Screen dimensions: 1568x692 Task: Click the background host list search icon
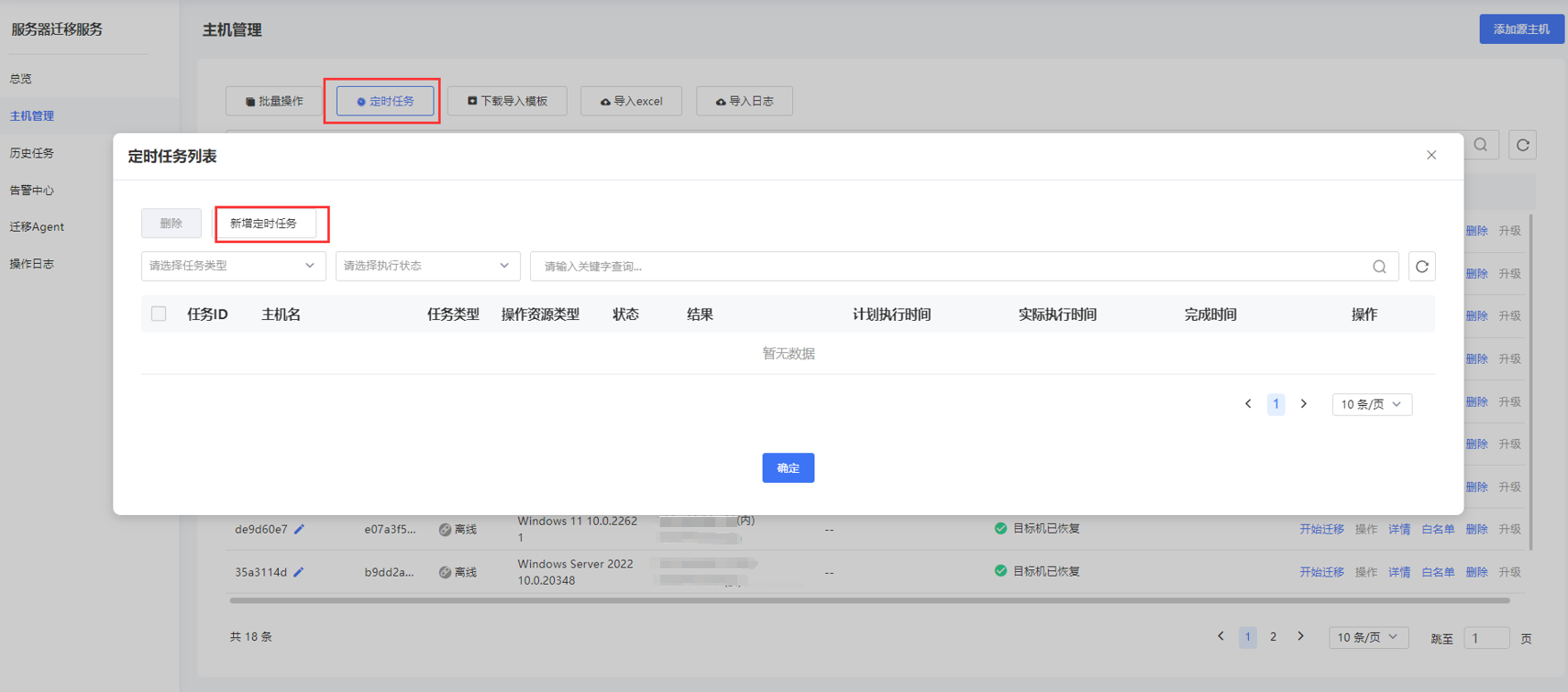[x=1481, y=145]
